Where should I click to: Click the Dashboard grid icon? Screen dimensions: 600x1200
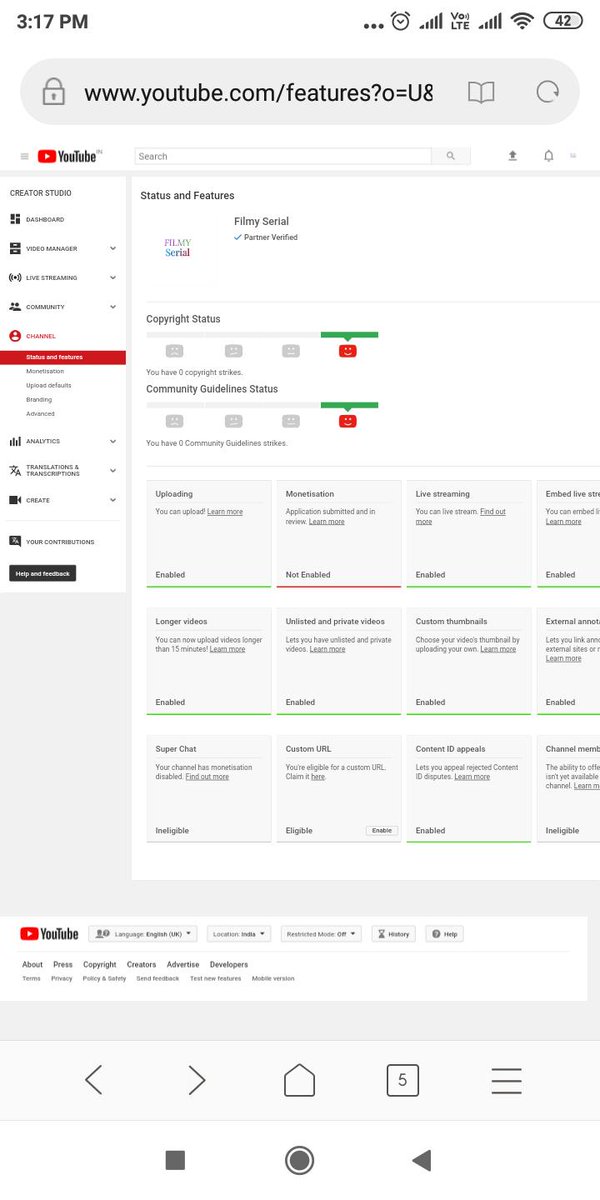tap(15, 219)
